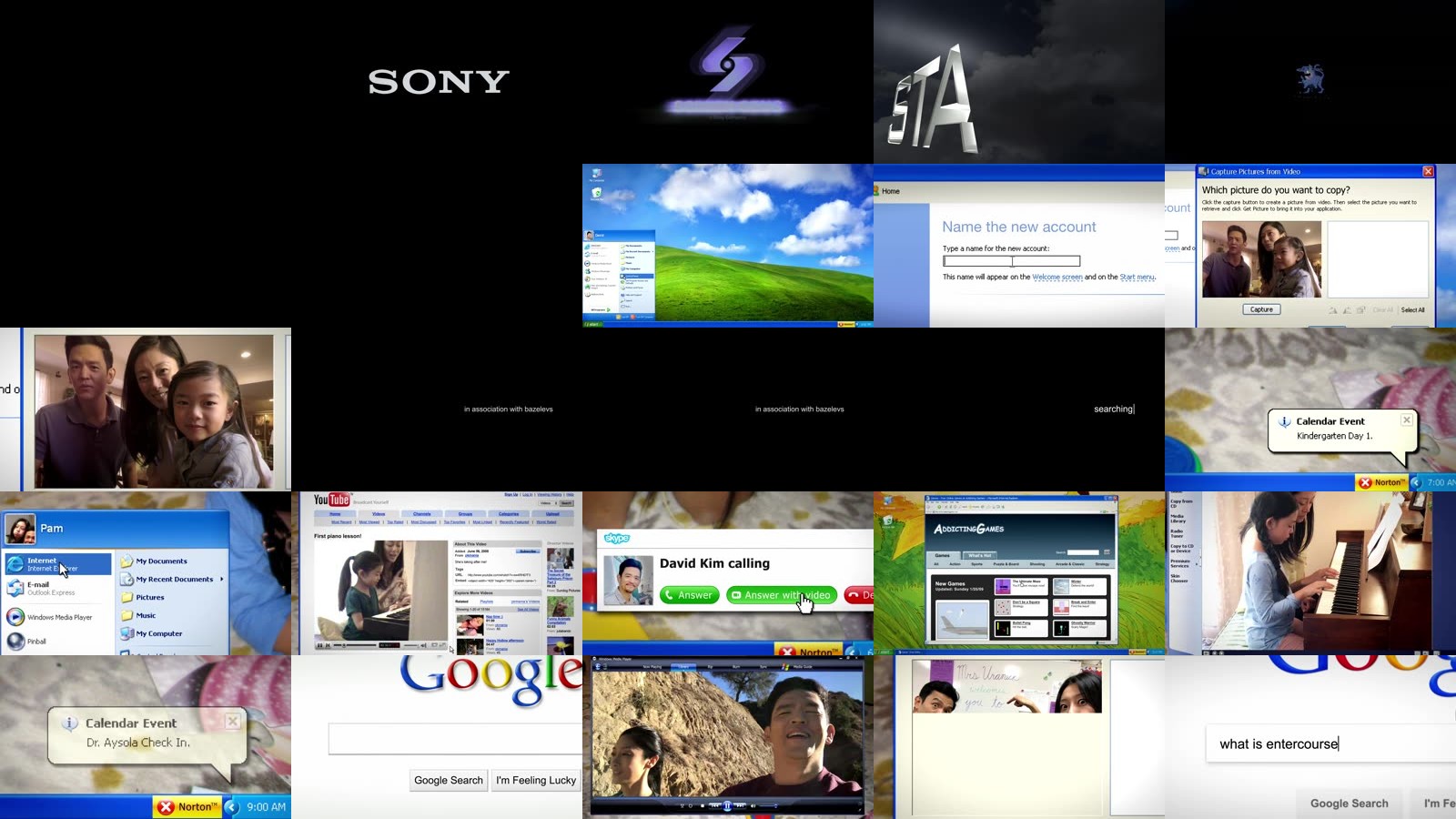Click Subscribe on the YouTube video page

pyautogui.click(x=528, y=551)
